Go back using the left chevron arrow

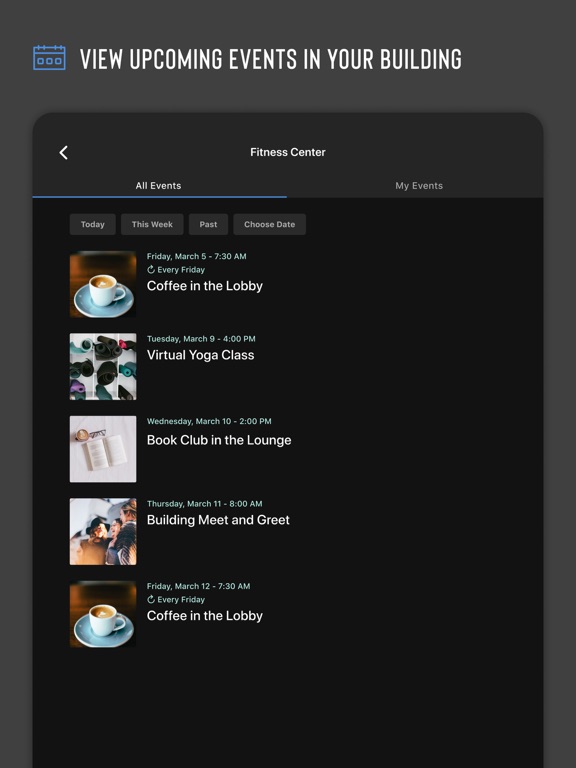(63, 153)
